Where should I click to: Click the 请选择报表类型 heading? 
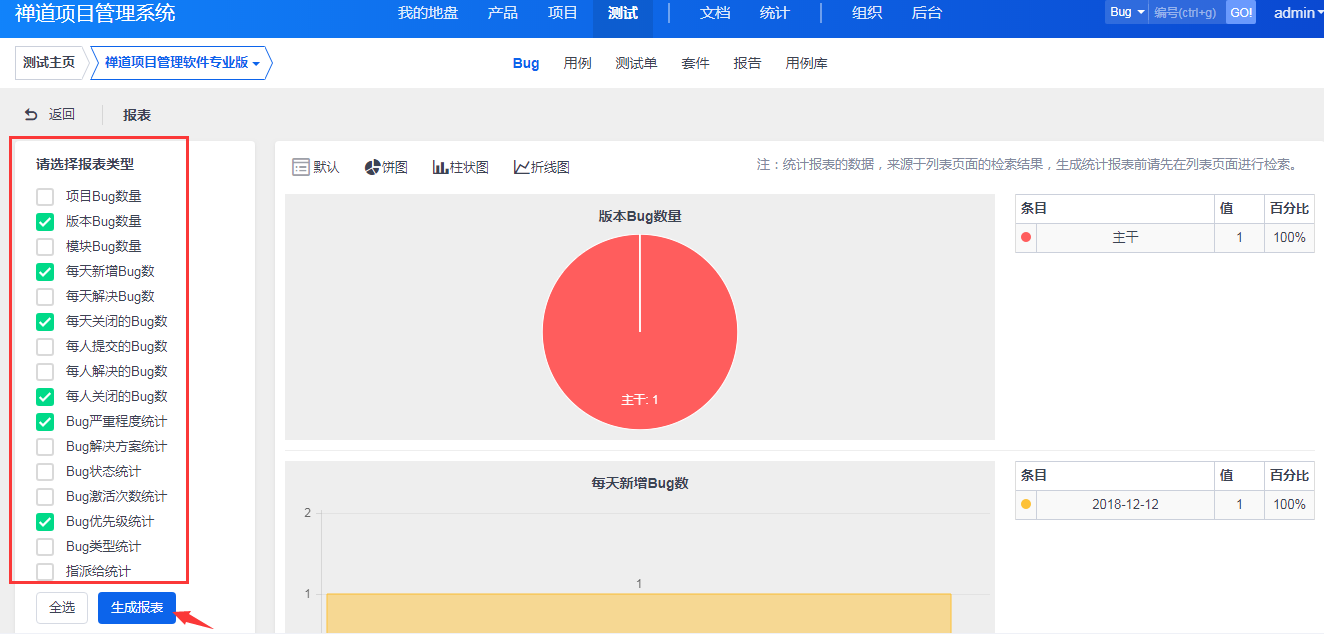coord(85,164)
